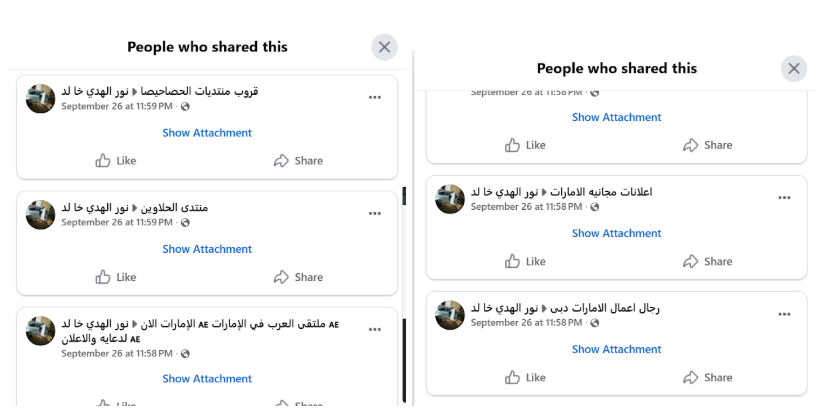
Task: Open options menu for رجال اعمال الامارات دبى post
Action: click(x=784, y=314)
